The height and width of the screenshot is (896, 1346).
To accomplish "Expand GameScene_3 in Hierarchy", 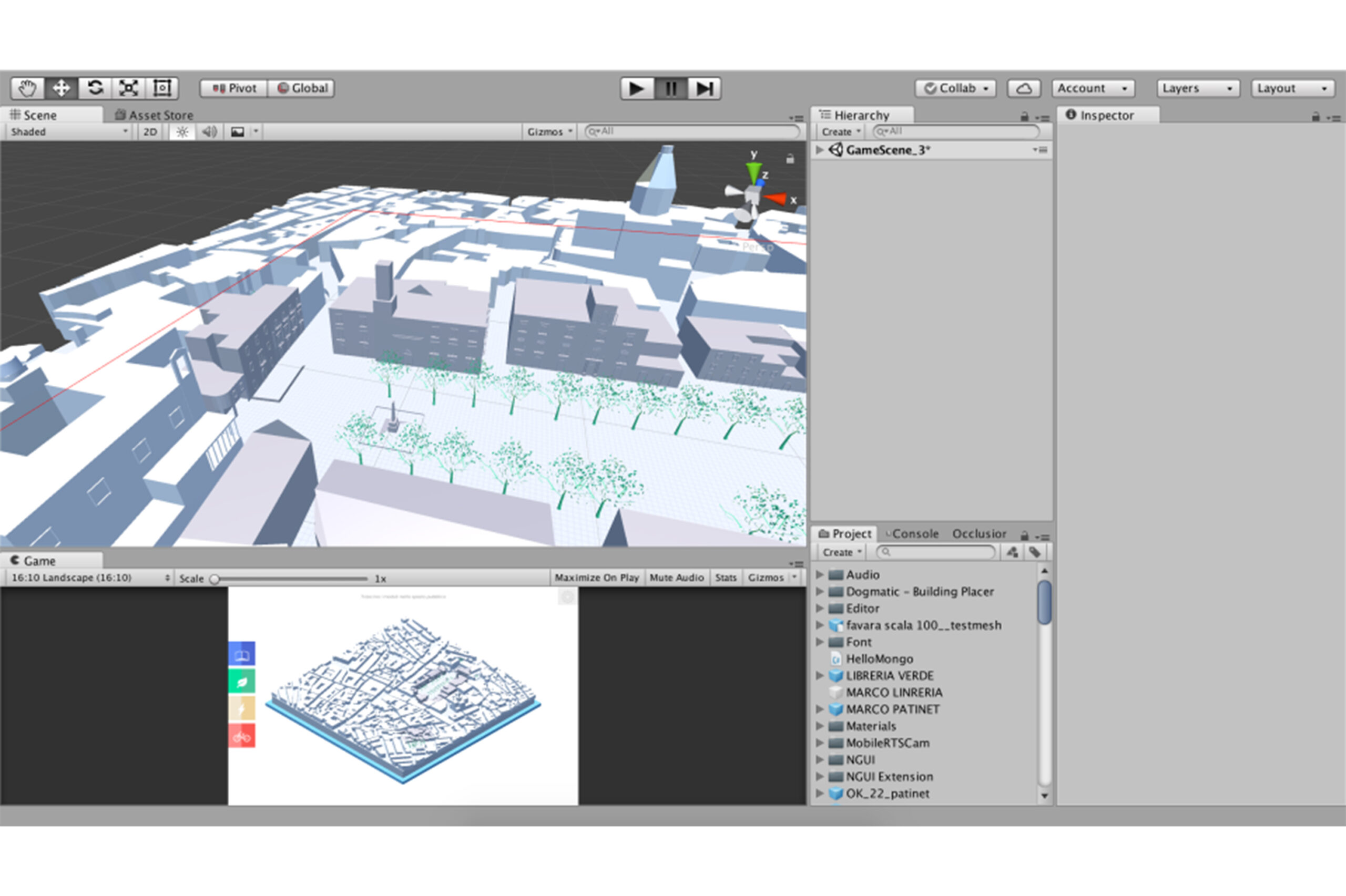I will point(820,150).
